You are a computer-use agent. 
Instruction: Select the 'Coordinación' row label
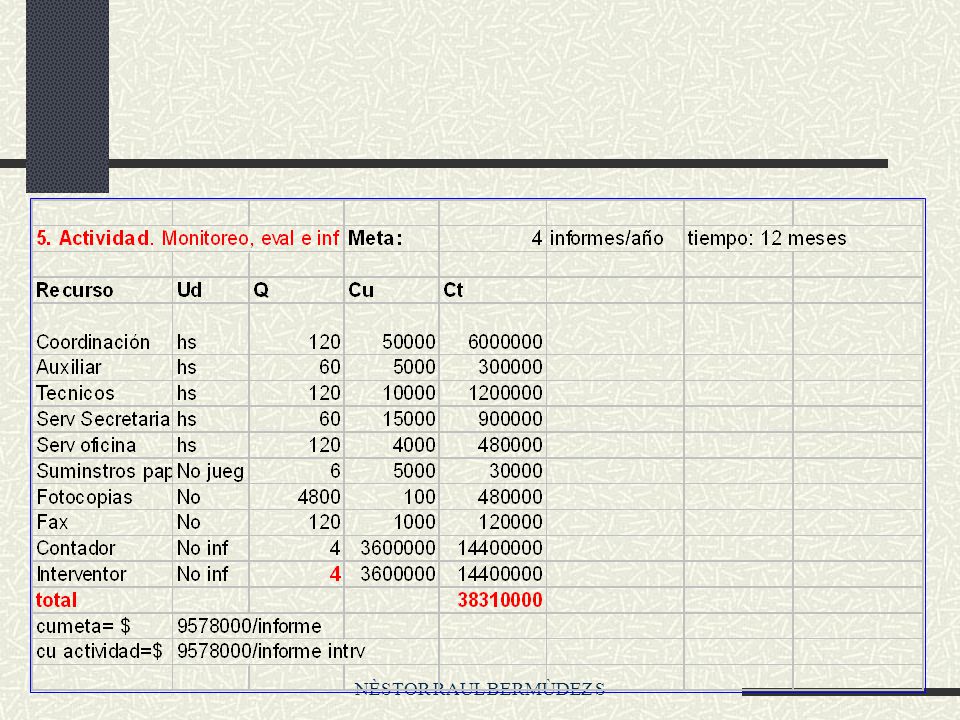point(93,342)
